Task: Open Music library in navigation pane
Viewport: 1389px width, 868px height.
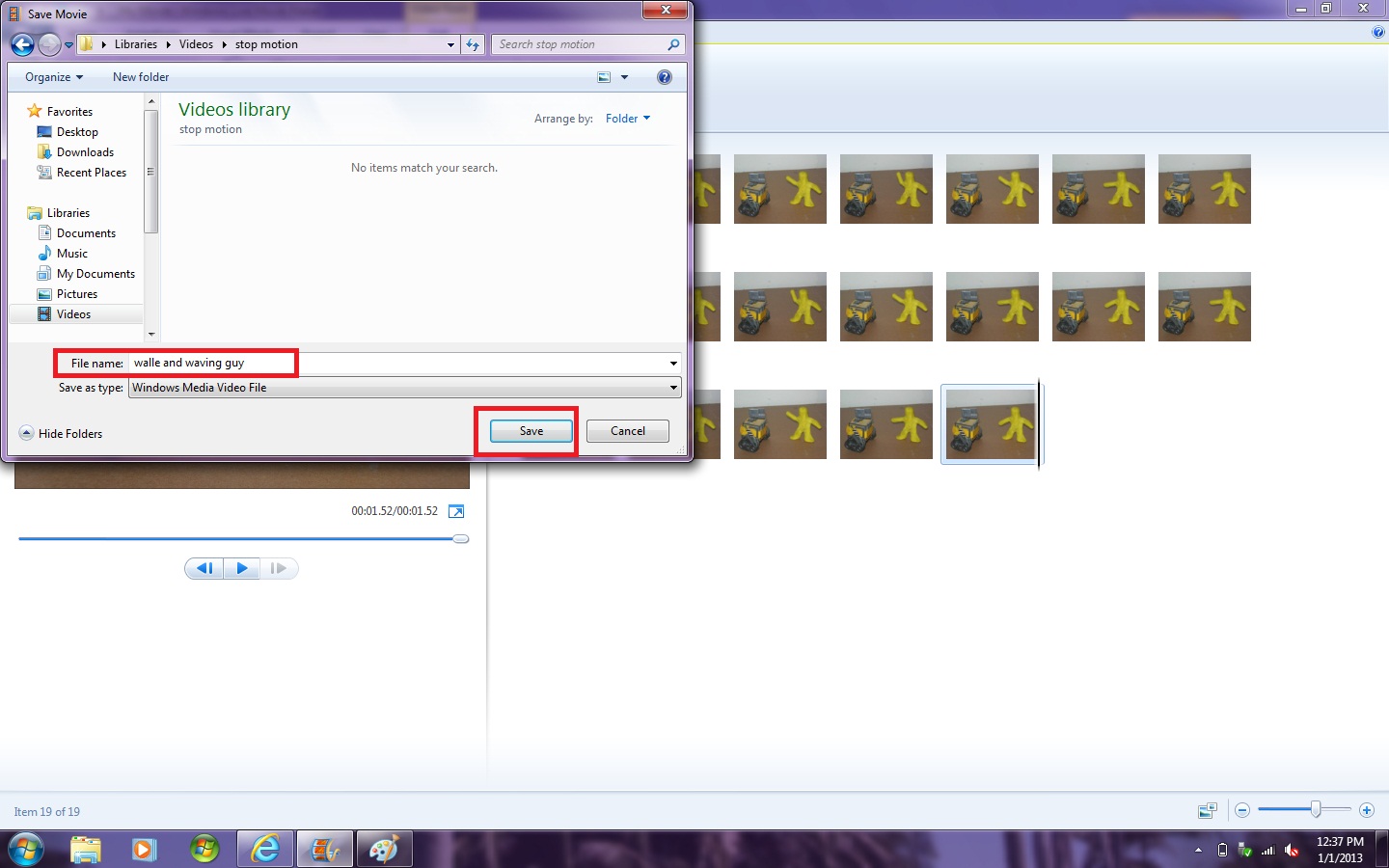Action: click(x=72, y=254)
